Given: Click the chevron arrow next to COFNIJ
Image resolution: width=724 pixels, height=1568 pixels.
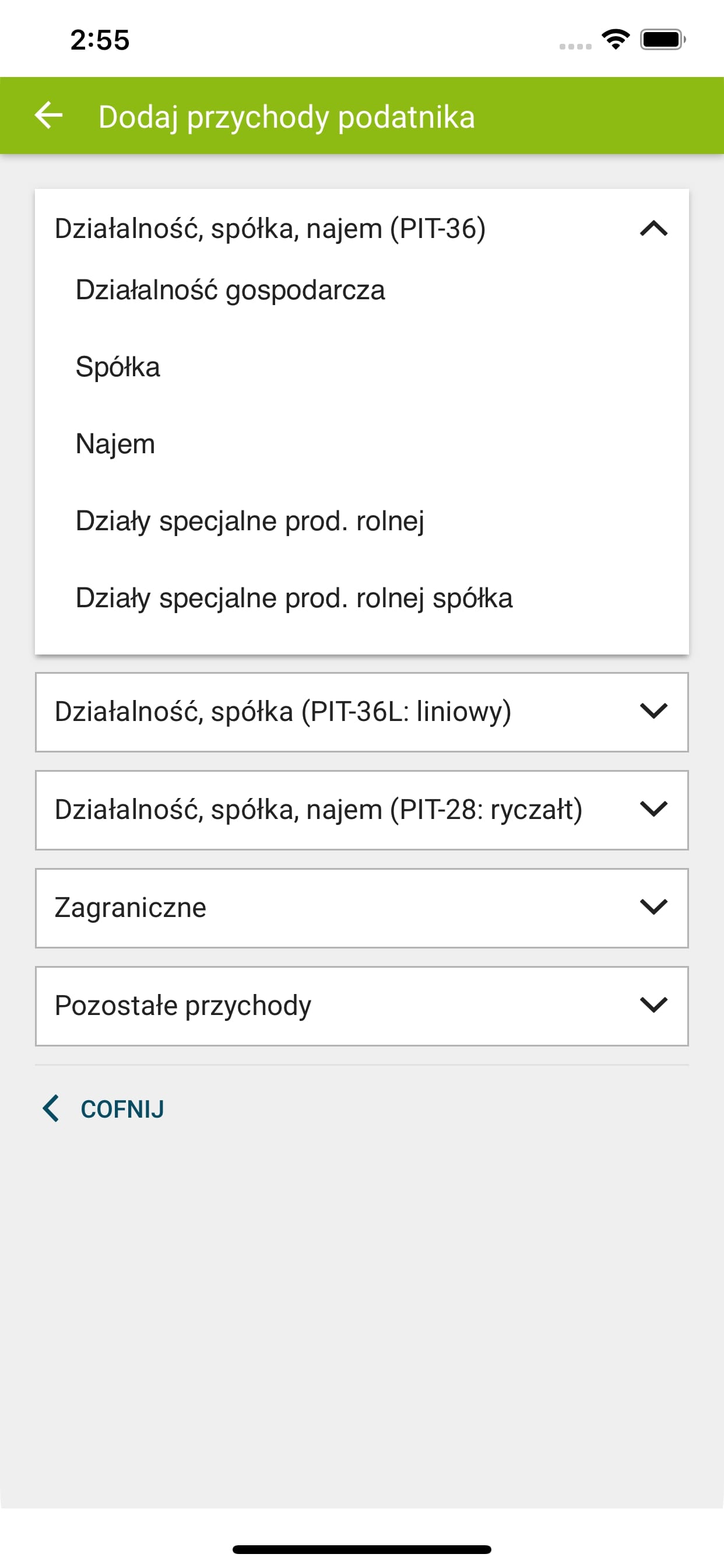Looking at the screenshot, I should [51, 1108].
